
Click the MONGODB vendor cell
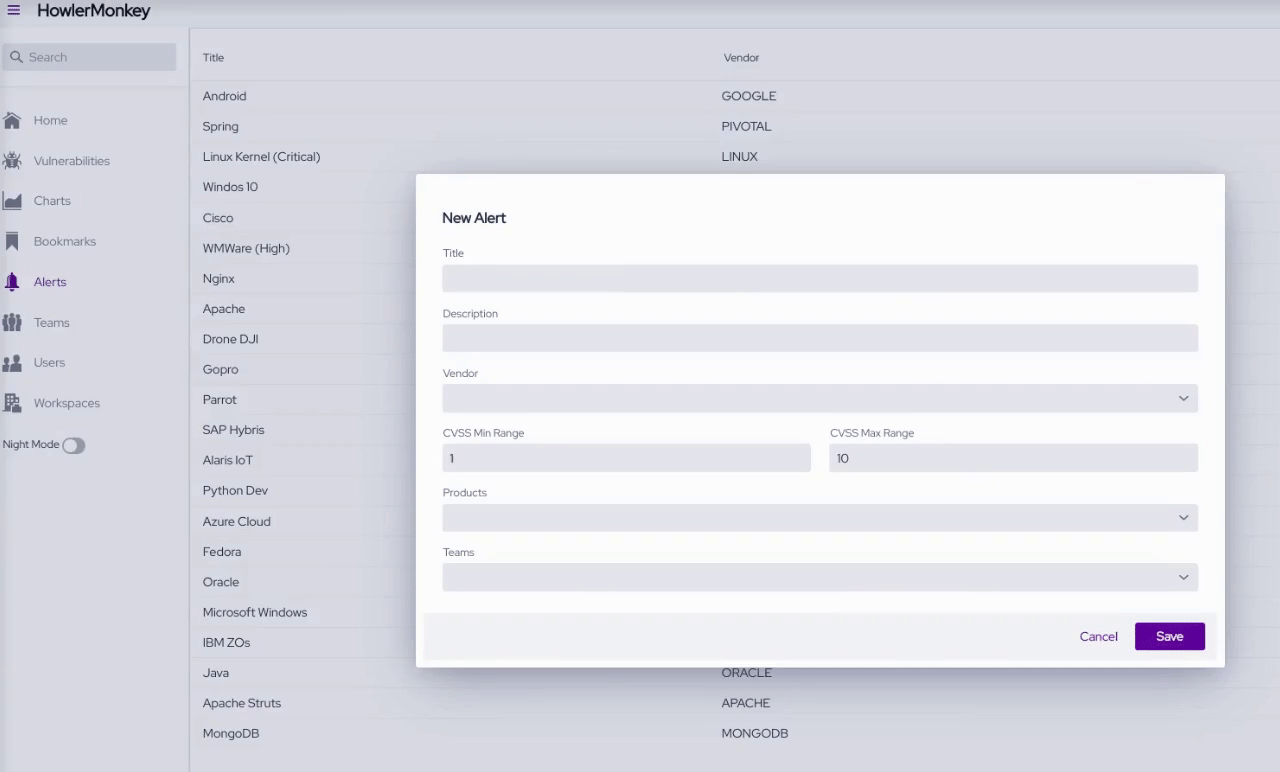tap(755, 733)
